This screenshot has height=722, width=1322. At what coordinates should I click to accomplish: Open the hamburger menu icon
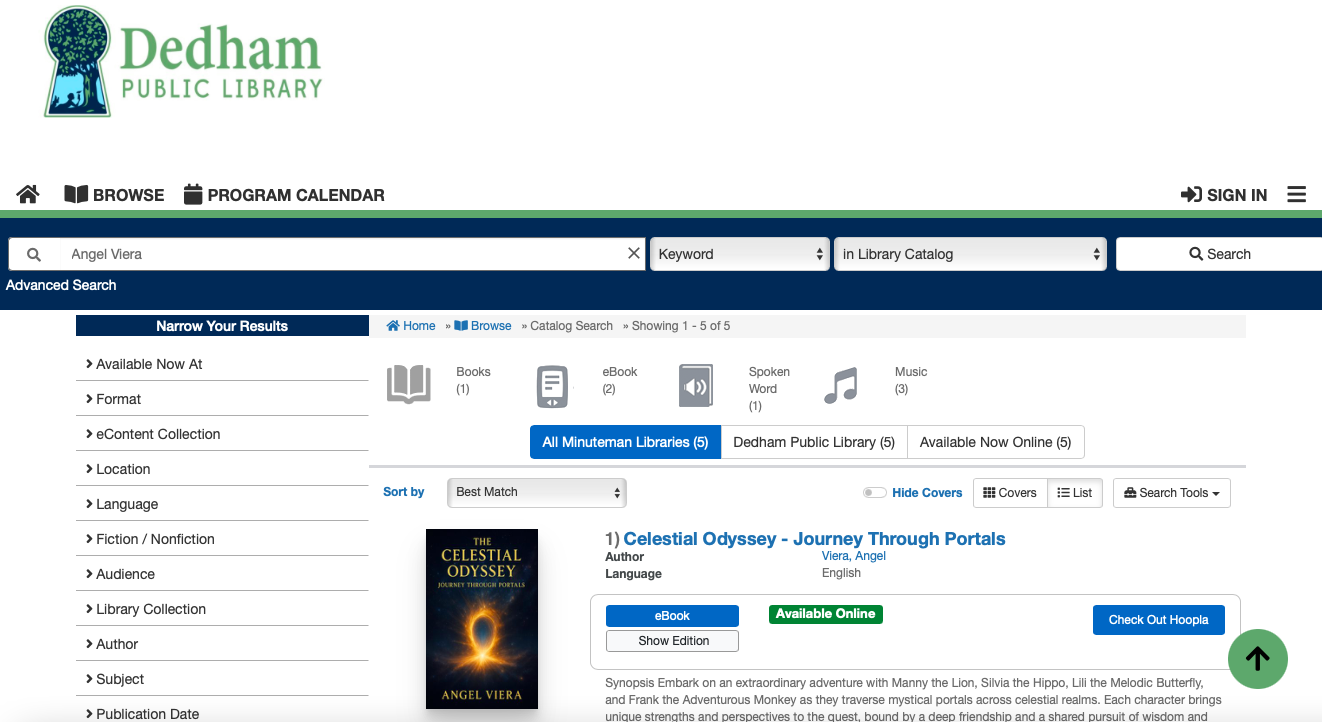tap(1296, 195)
